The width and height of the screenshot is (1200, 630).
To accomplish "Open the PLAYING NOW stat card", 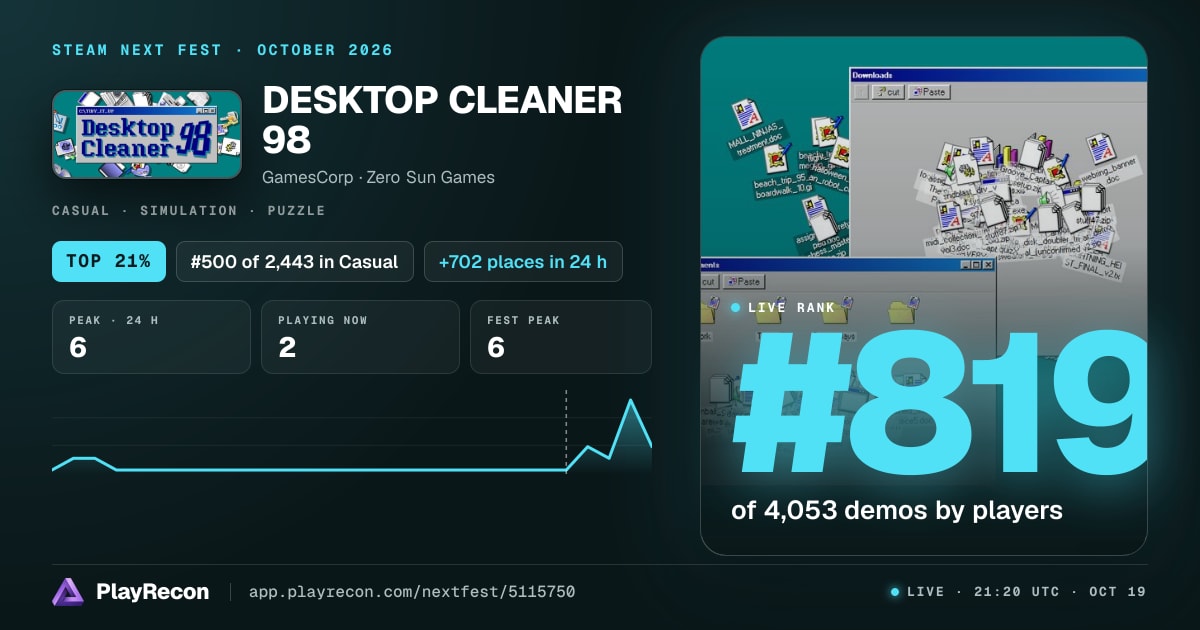I will pyautogui.click(x=360, y=337).
